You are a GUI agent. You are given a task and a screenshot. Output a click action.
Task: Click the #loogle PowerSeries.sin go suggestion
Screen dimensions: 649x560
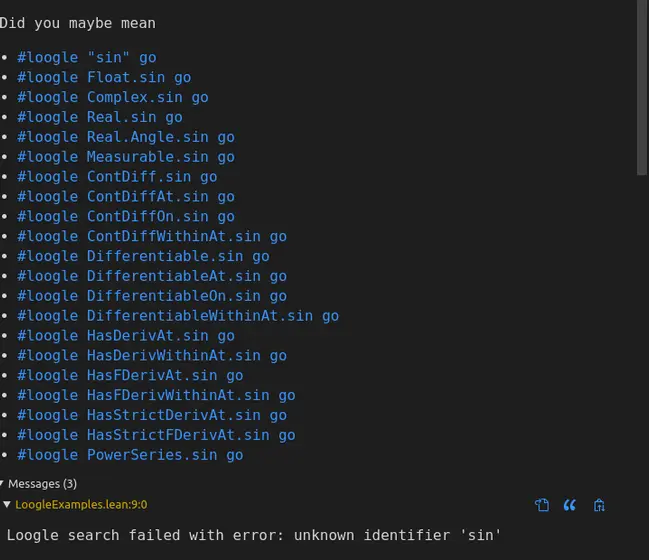coord(130,455)
